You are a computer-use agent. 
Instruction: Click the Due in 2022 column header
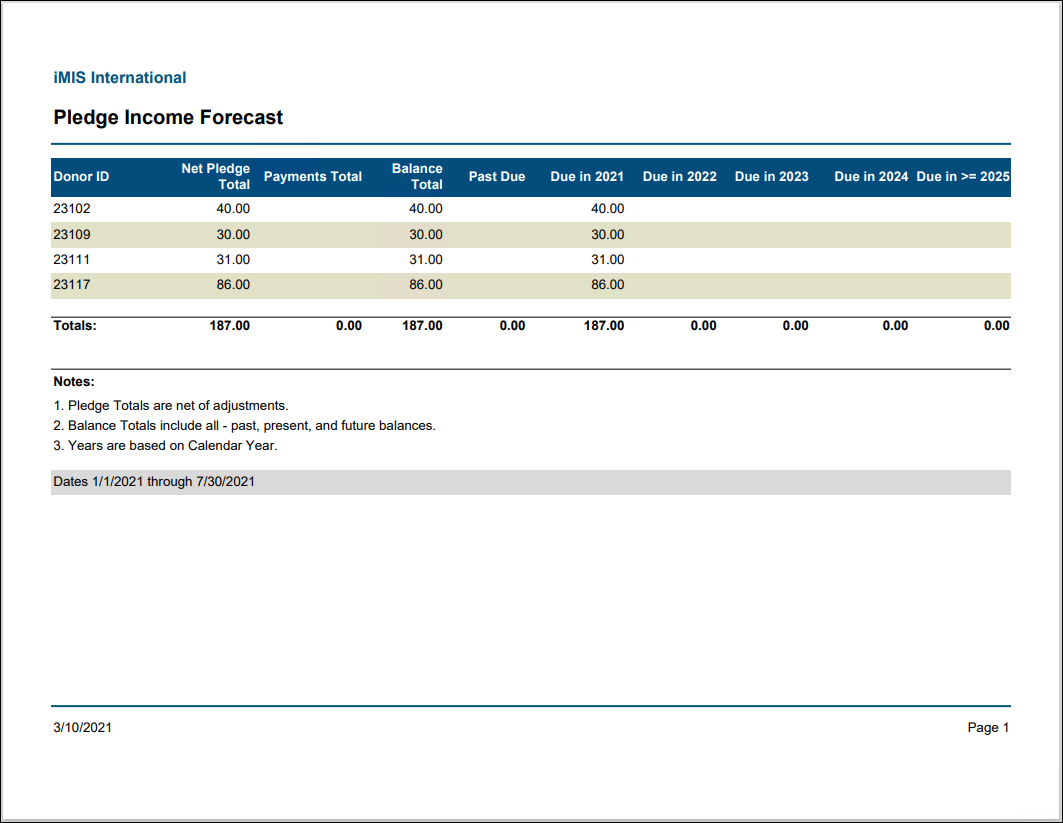(x=679, y=176)
